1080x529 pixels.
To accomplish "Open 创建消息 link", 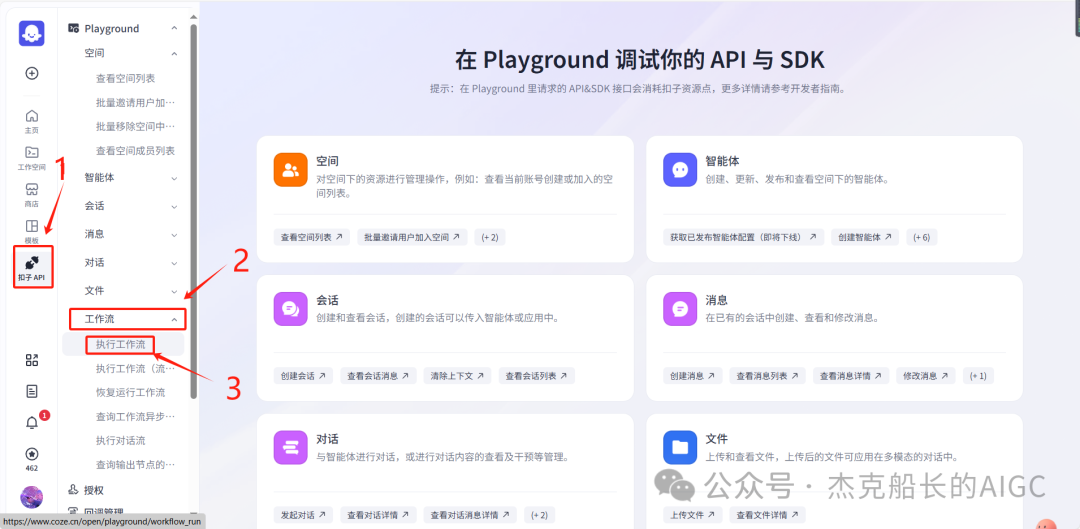I will (693, 376).
